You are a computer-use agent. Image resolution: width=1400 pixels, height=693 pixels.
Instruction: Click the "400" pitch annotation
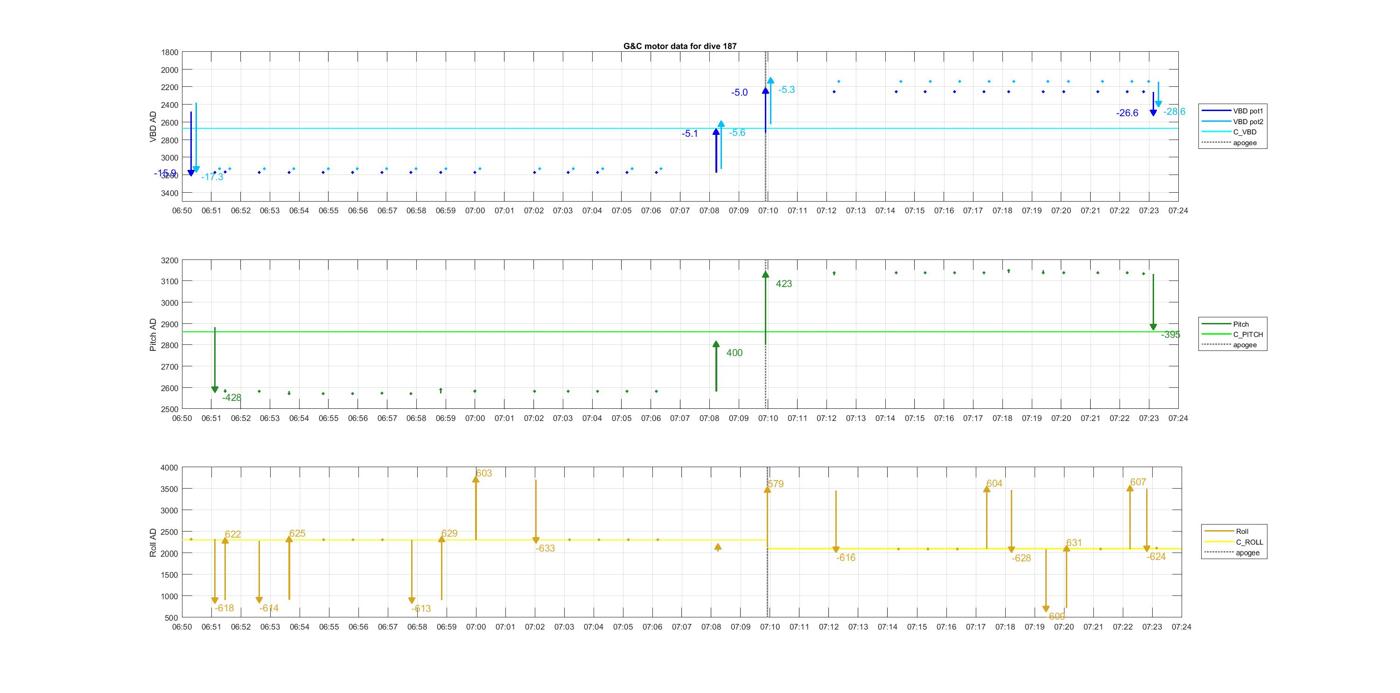(734, 353)
